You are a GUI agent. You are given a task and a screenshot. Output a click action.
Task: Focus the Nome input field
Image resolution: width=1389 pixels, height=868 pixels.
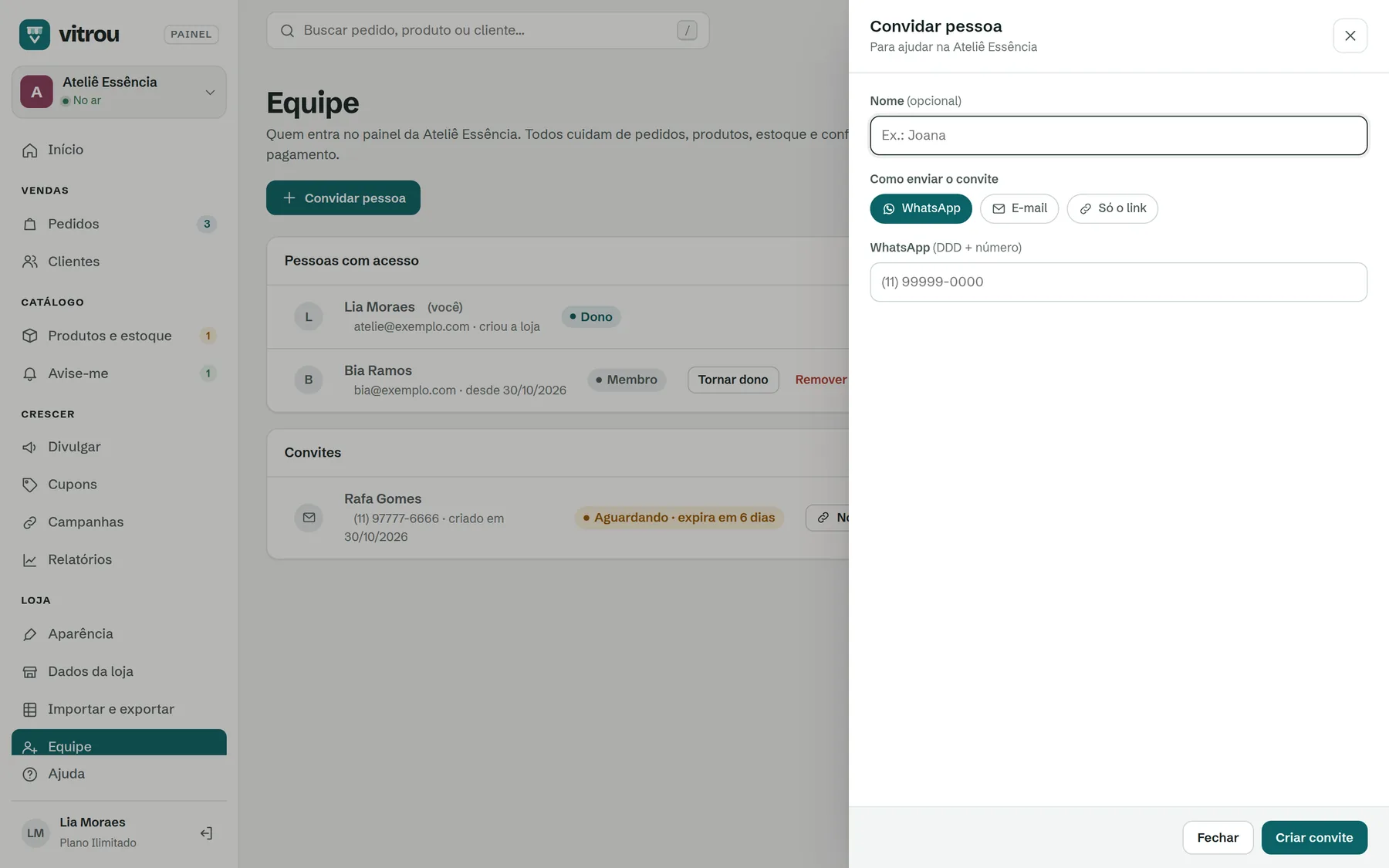click(x=1118, y=135)
